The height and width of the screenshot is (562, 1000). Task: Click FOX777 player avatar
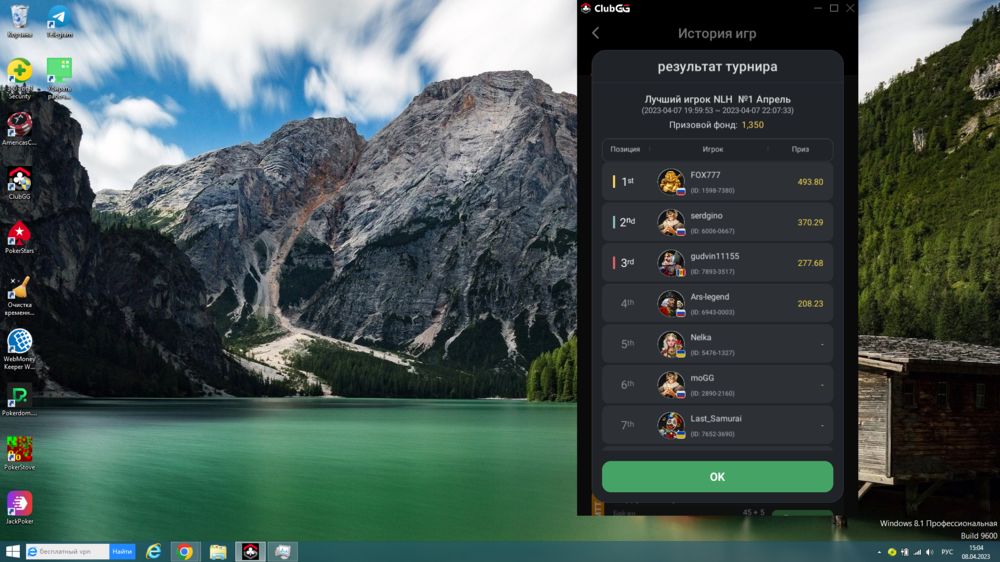pyautogui.click(x=670, y=182)
